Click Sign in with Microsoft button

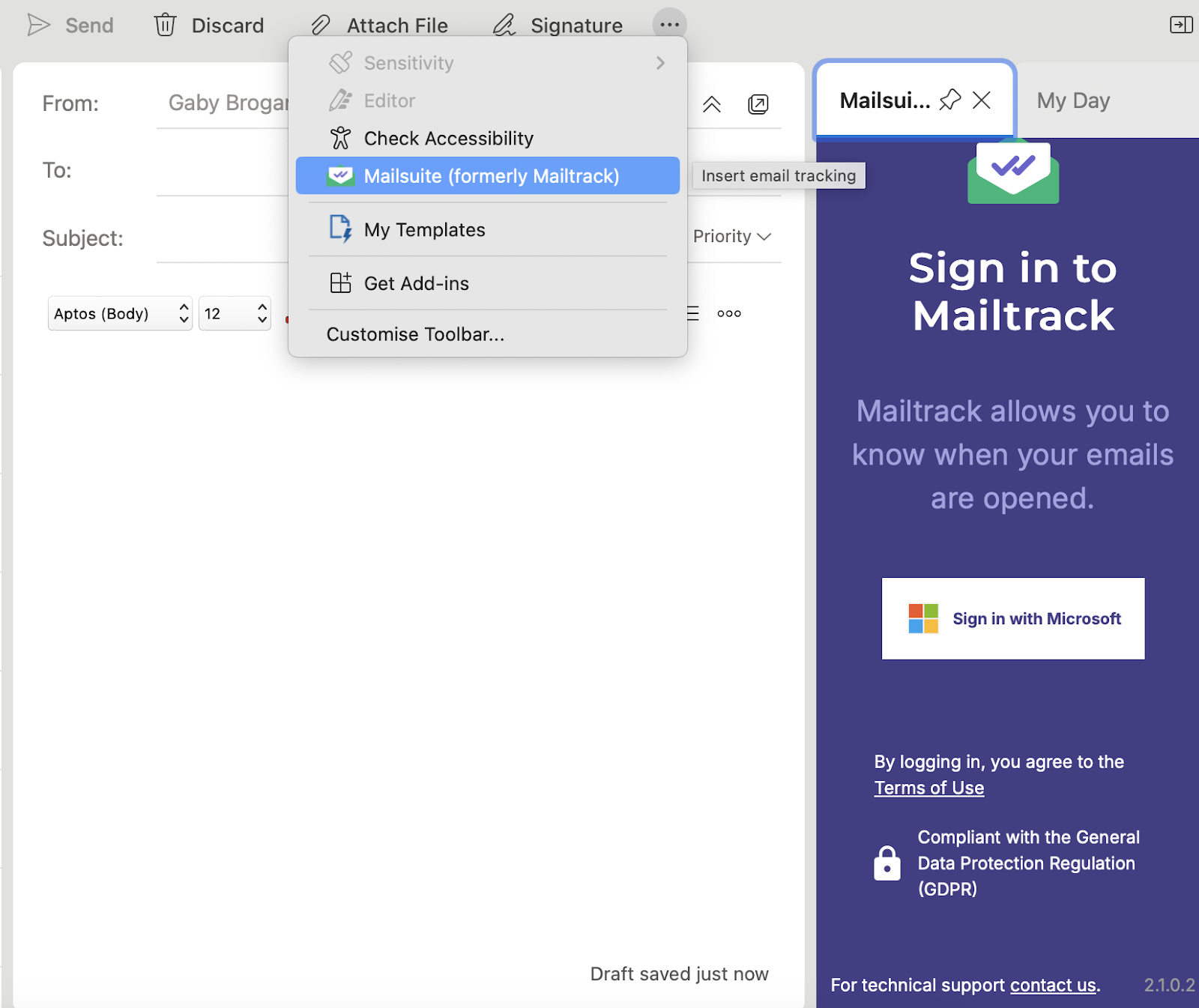pos(1013,618)
